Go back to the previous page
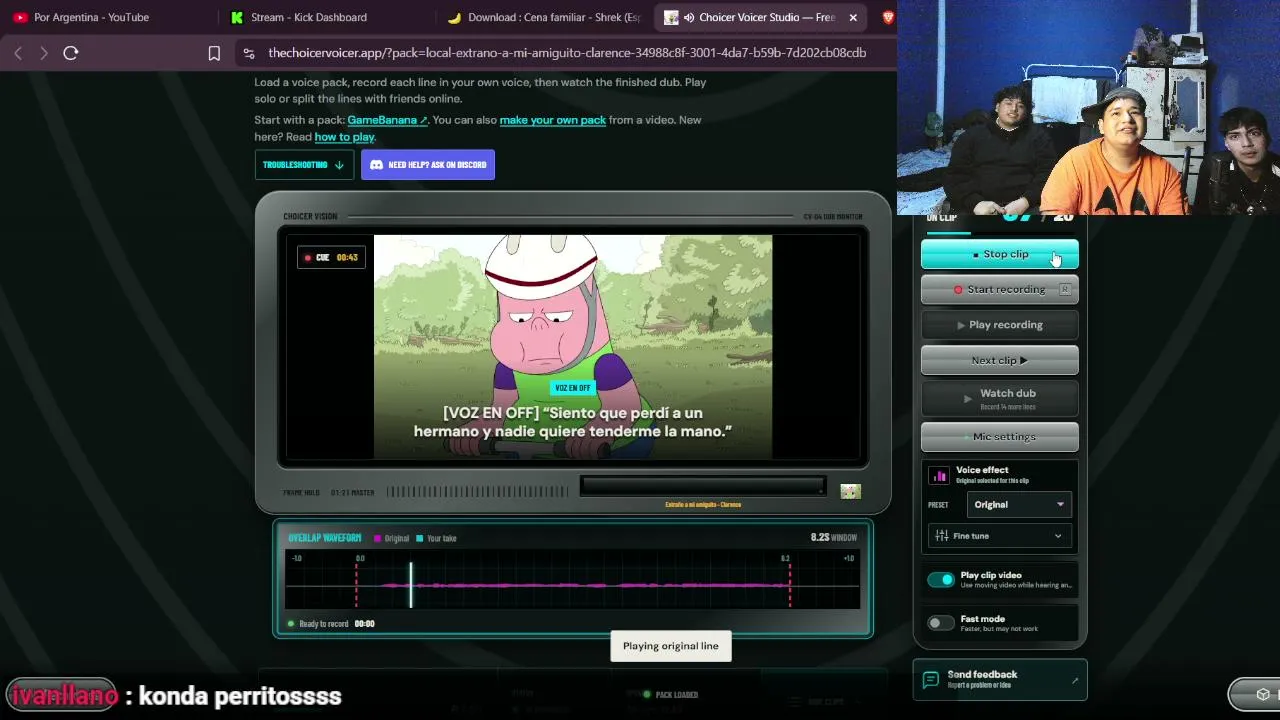Viewport: 1280px width, 720px height. 18,53
